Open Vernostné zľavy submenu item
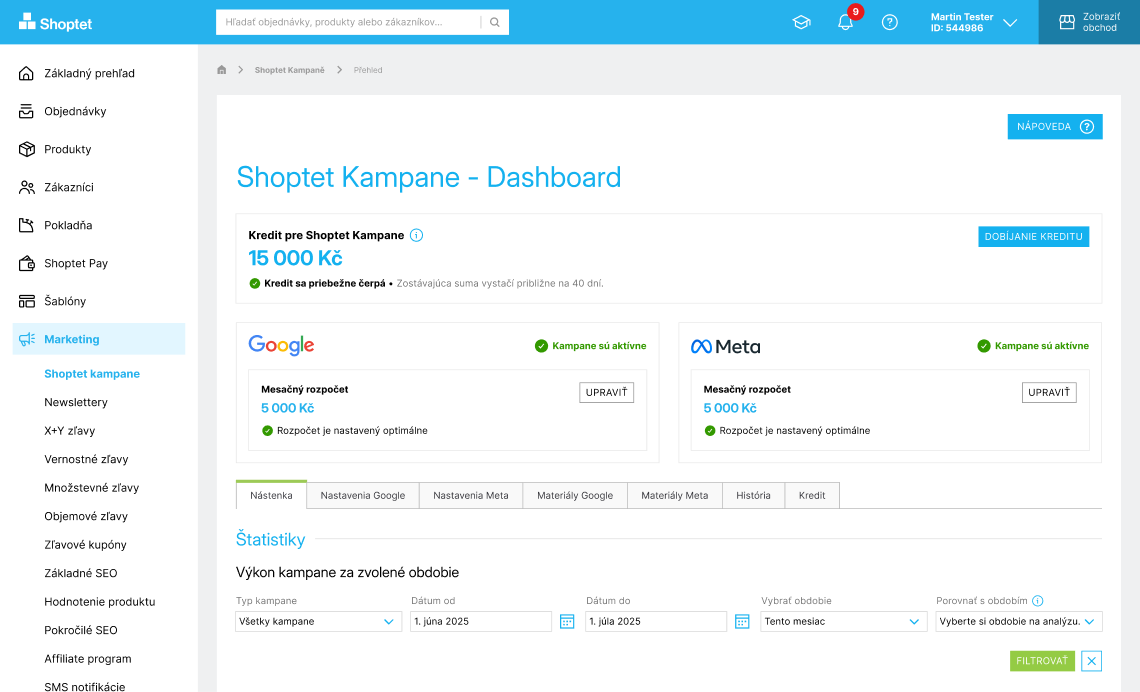 pyautogui.click(x=87, y=459)
